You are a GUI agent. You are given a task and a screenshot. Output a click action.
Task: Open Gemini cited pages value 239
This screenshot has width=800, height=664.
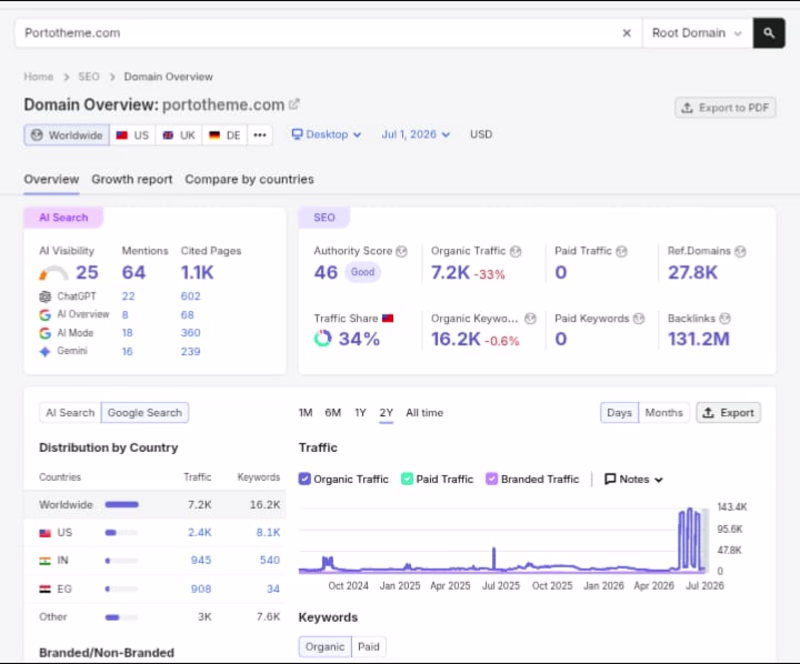(x=190, y=352)
